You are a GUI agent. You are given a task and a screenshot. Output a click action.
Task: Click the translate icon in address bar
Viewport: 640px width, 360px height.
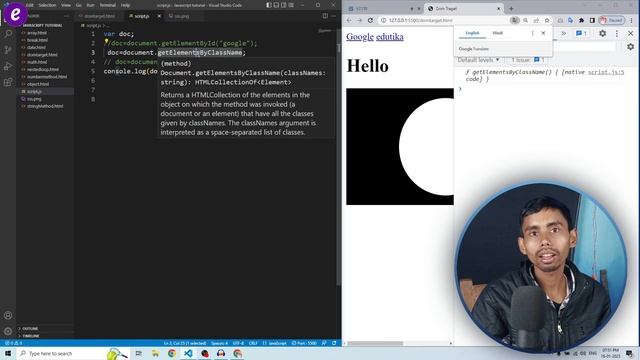[515, 20]
